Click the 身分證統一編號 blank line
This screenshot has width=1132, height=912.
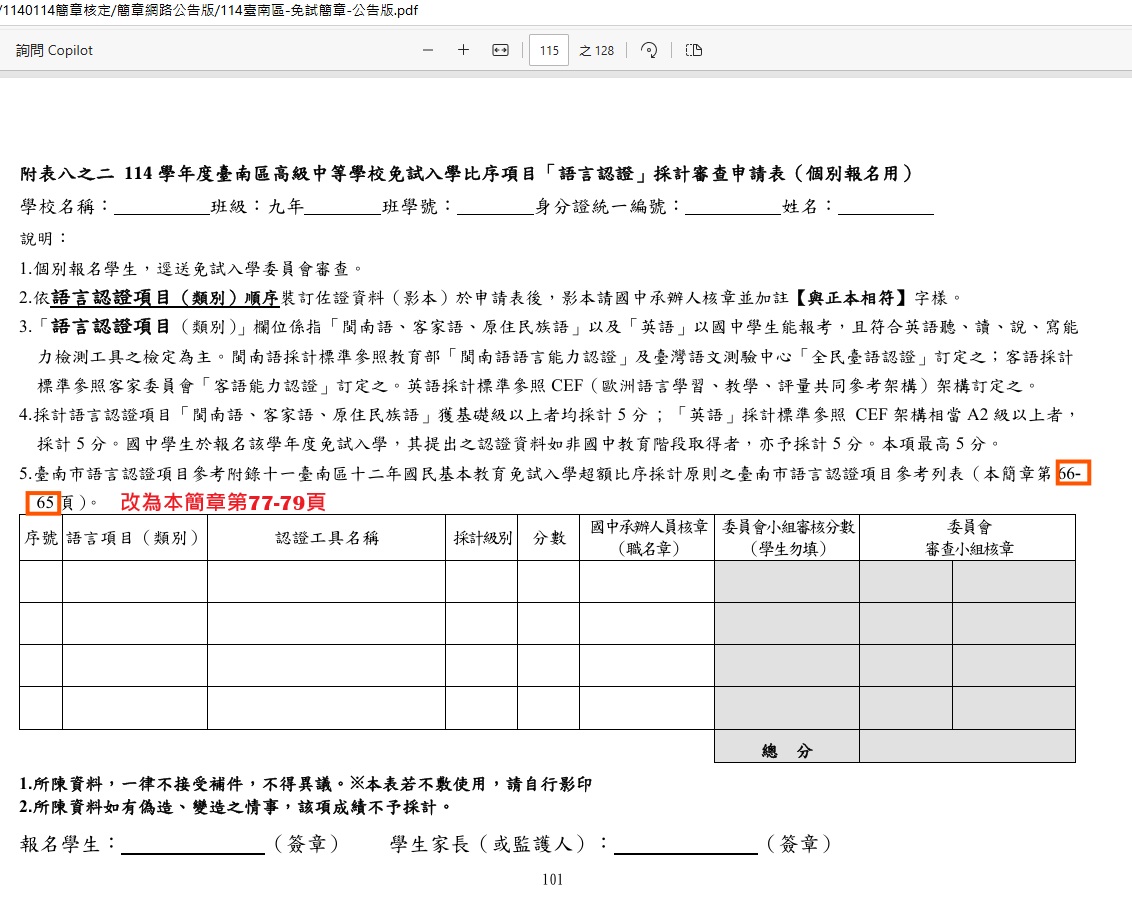(732, 208)
